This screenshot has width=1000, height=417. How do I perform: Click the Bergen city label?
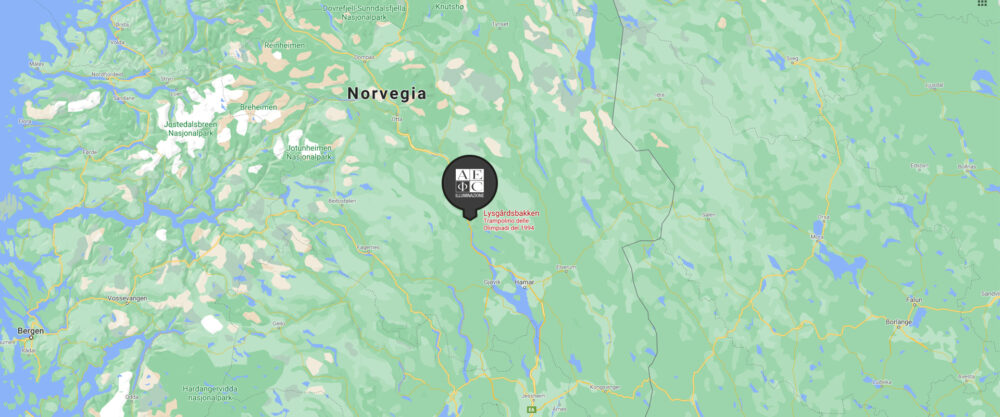31,332
